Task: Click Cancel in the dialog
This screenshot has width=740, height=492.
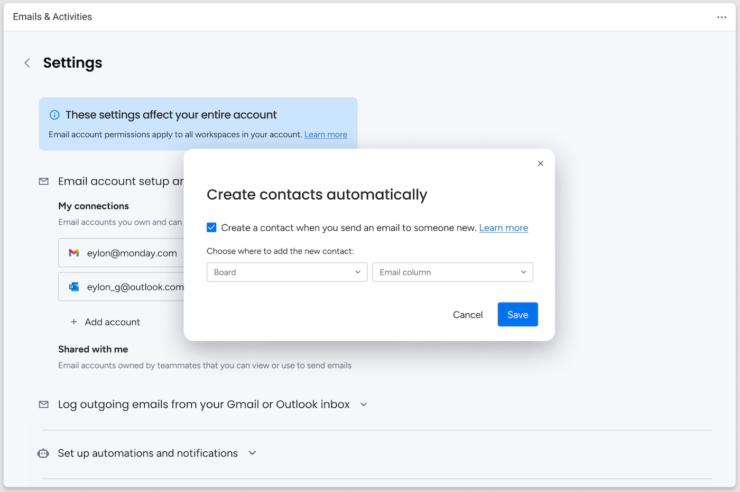Action: (467, 315)
